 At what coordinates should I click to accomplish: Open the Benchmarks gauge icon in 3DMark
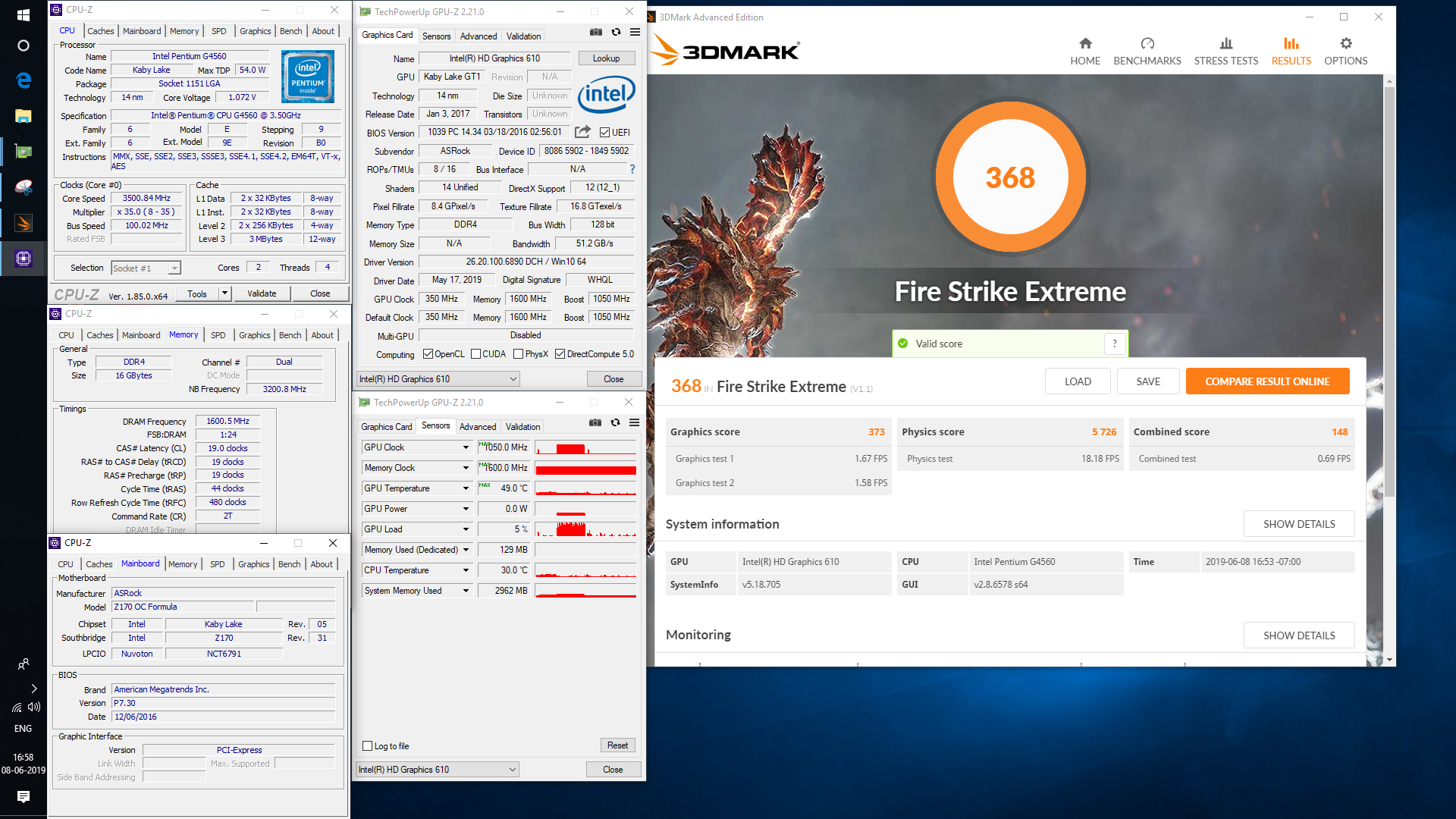[x=1147, y=43]
